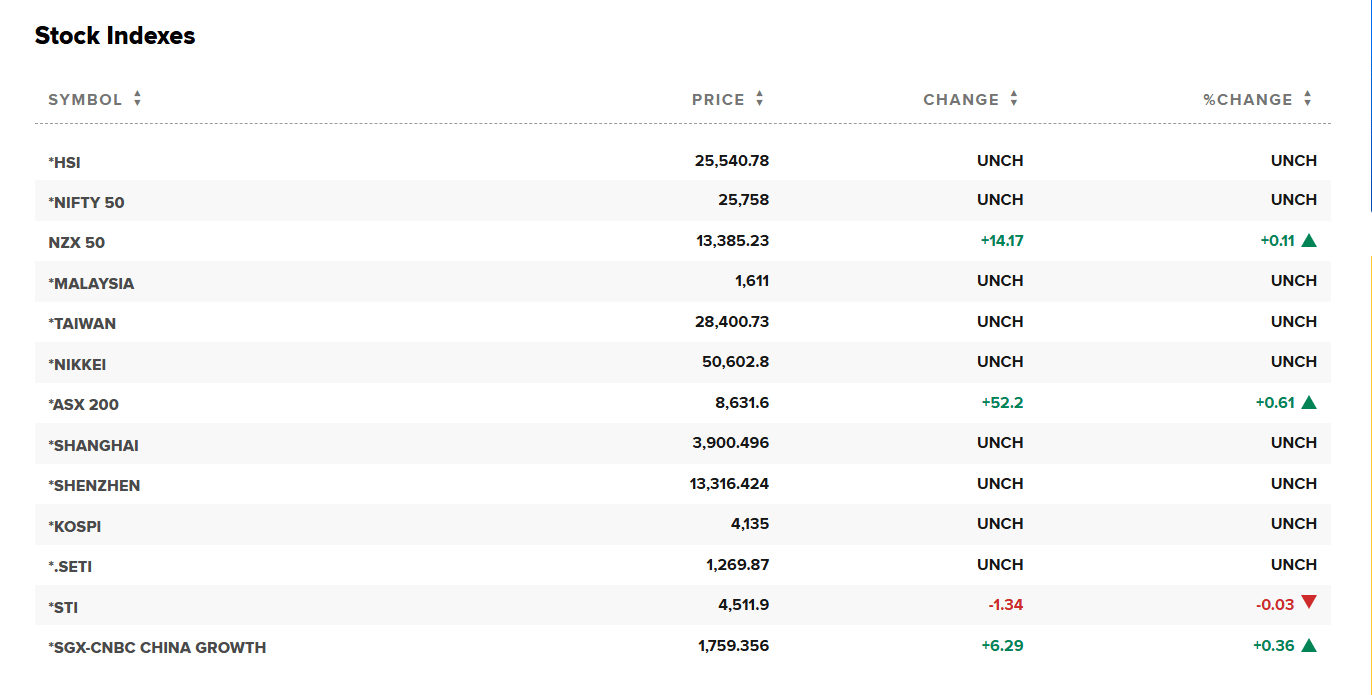Click the Price column sort arrows
The image size is (1372, 695).
point(760,99)
